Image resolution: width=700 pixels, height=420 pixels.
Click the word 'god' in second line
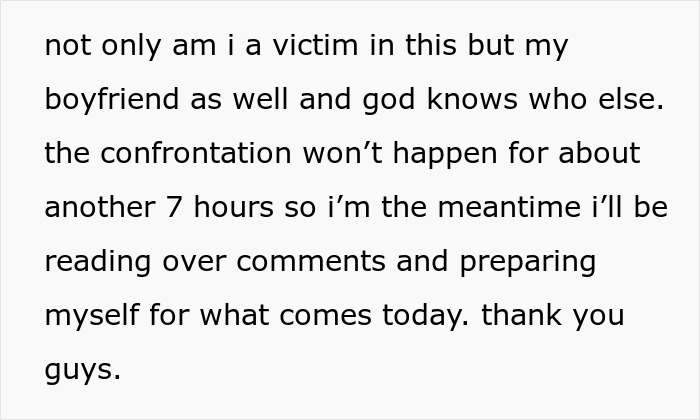pyautogui.click(x=389, y=99)
